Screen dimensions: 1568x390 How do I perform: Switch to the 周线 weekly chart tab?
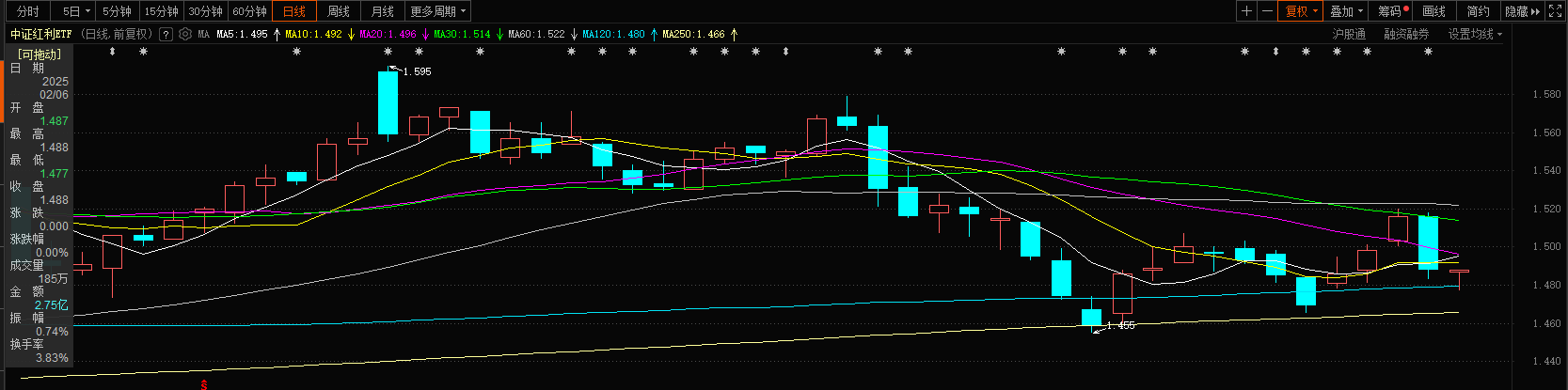click(339, 11)
